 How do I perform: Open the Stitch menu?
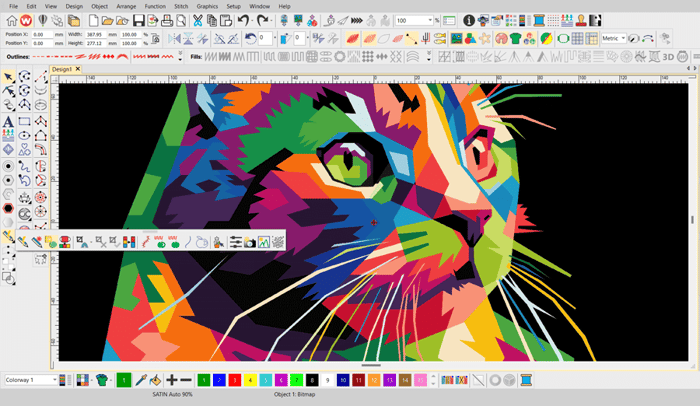click(180, 6)
